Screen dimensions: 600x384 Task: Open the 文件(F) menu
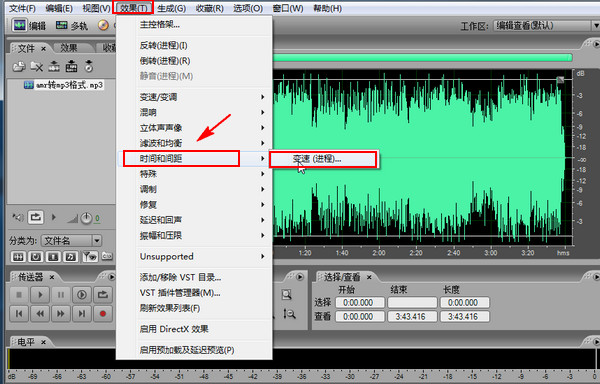(22, 8)
